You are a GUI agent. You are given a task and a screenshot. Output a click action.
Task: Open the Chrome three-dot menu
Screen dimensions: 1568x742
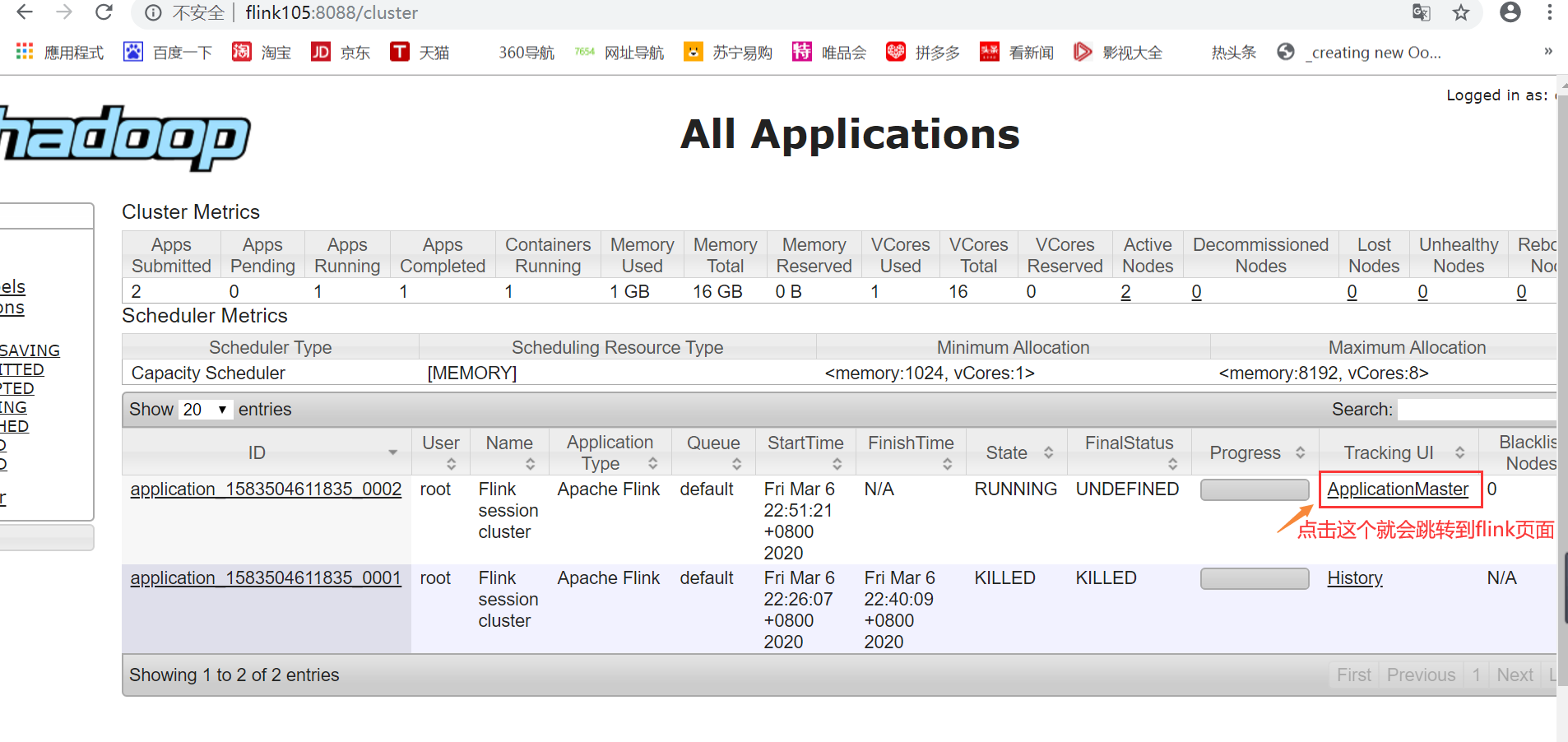1550,12
